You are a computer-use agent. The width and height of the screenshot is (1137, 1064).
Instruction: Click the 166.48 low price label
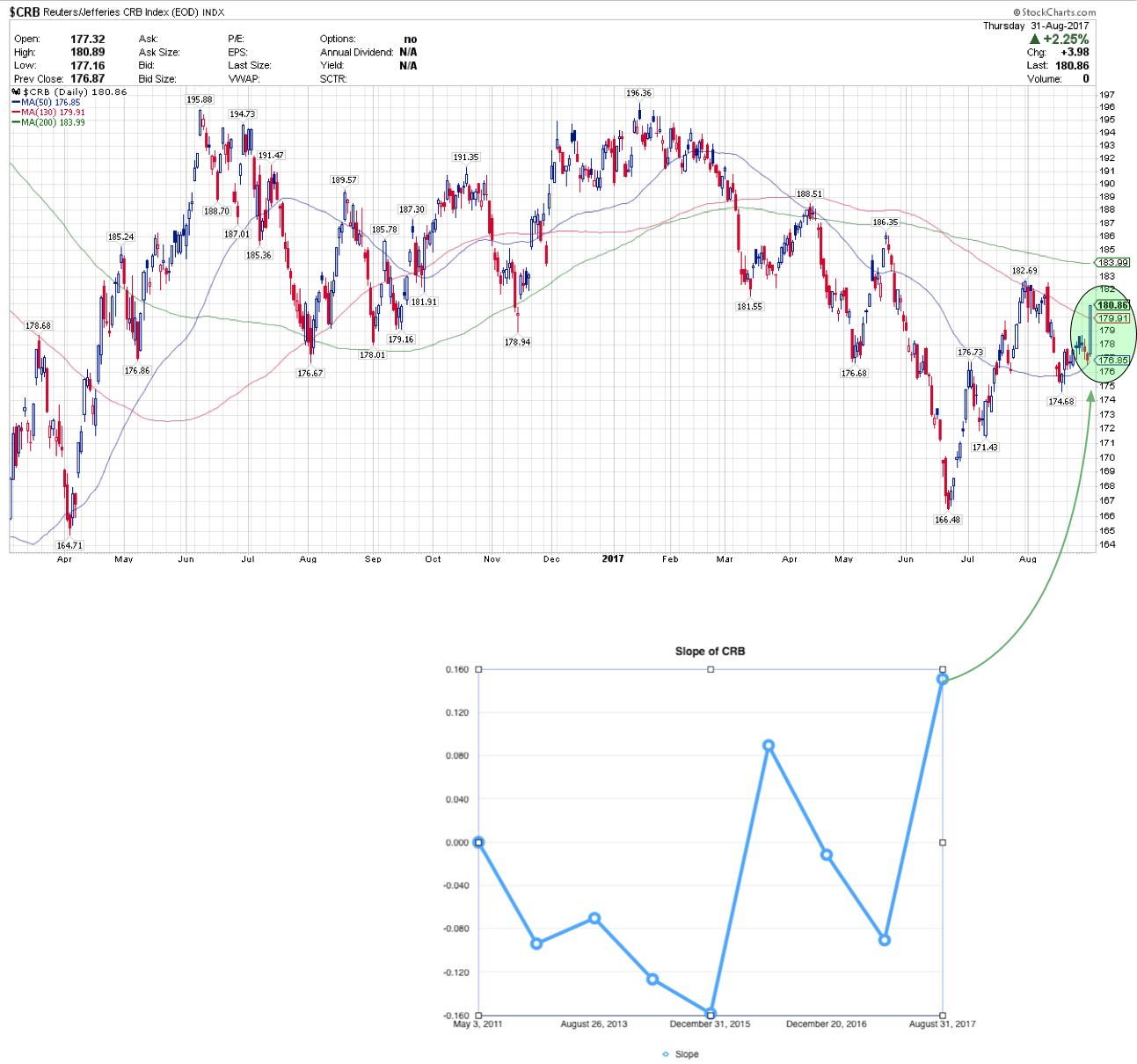point(947,520)
